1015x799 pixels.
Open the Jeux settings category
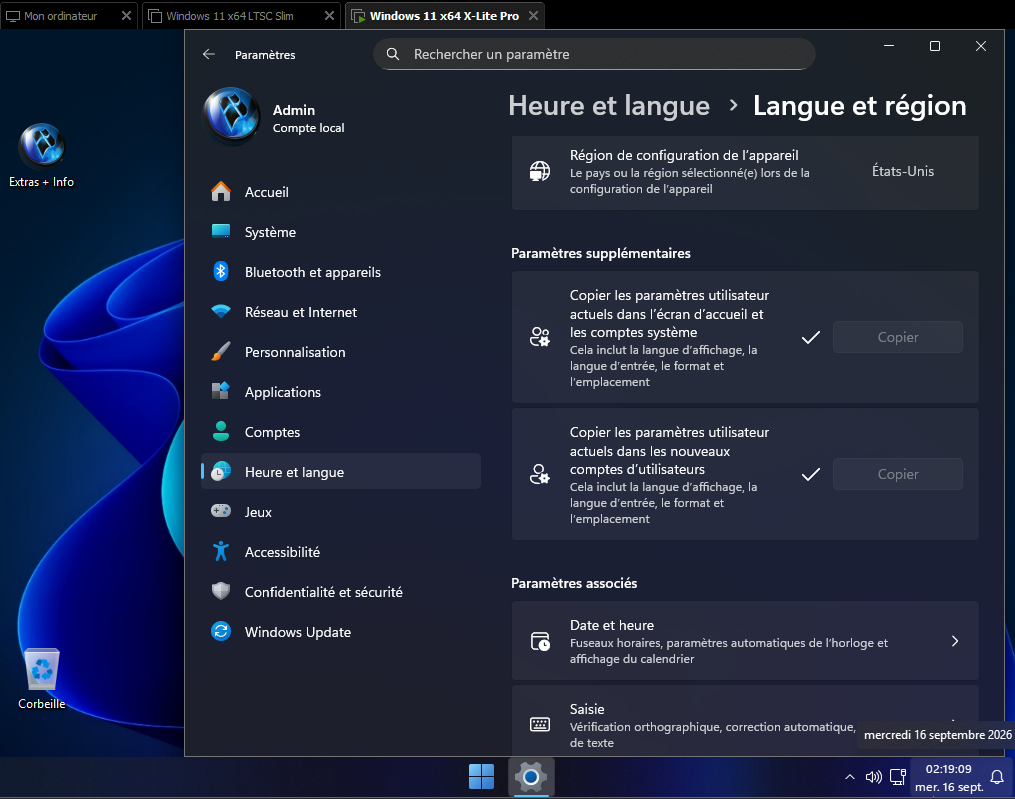pyautogui.click(x=340, y=512)
